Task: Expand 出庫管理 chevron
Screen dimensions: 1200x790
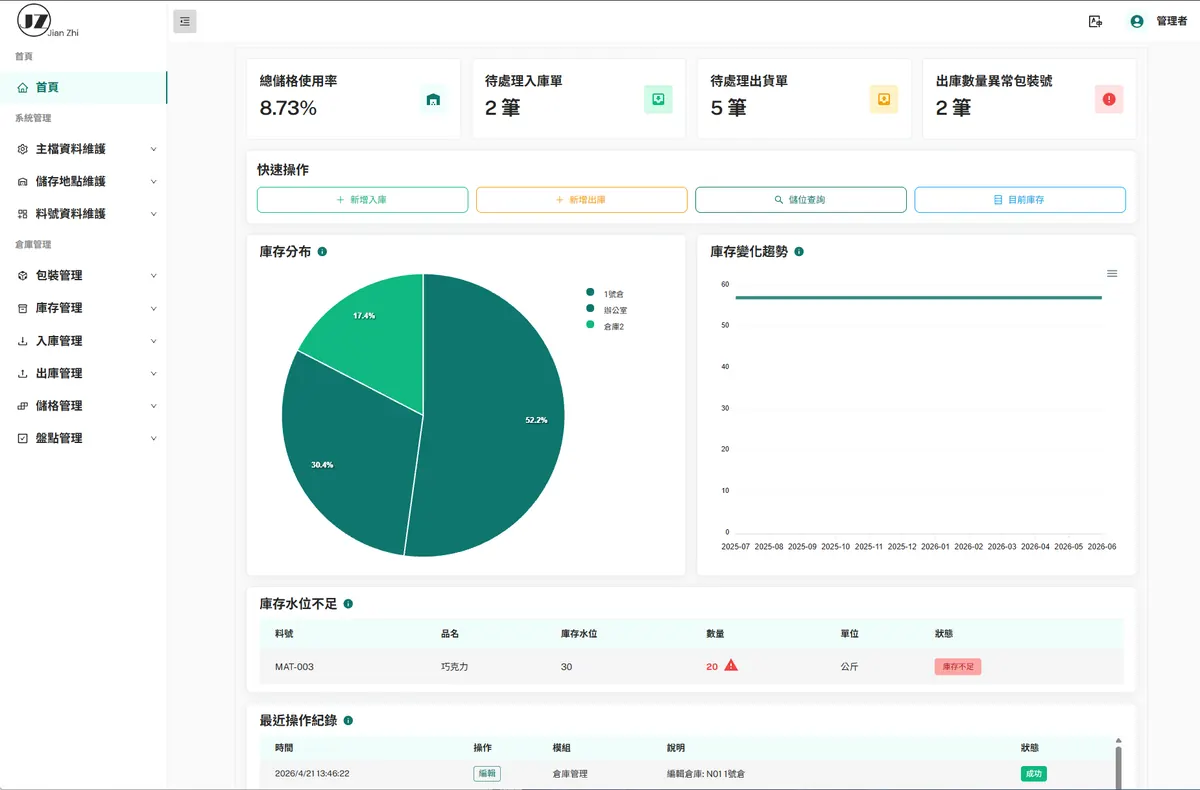Action: tap(153, 373)
